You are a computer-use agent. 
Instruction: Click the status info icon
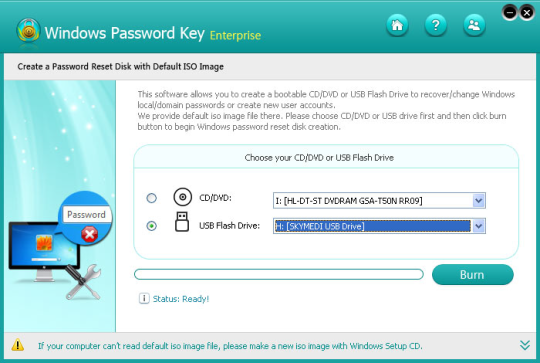coord(144,298)
